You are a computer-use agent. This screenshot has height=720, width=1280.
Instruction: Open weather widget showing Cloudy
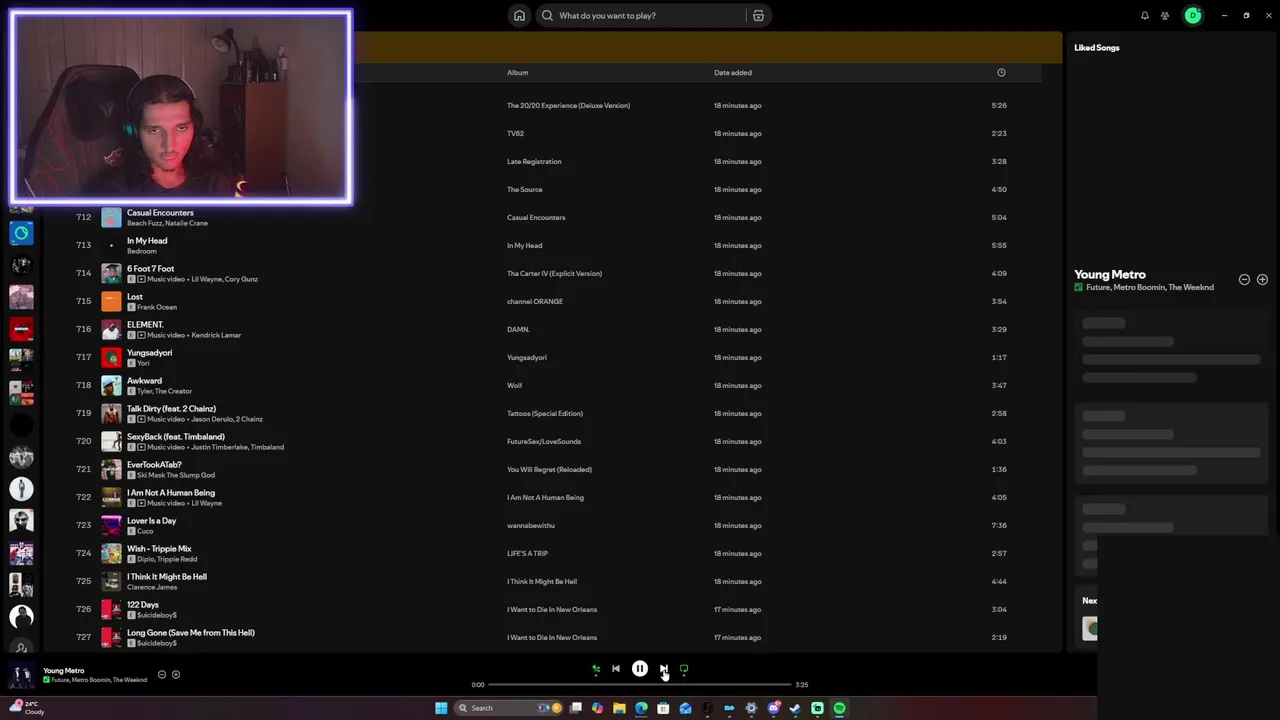[x=28, y=708]
